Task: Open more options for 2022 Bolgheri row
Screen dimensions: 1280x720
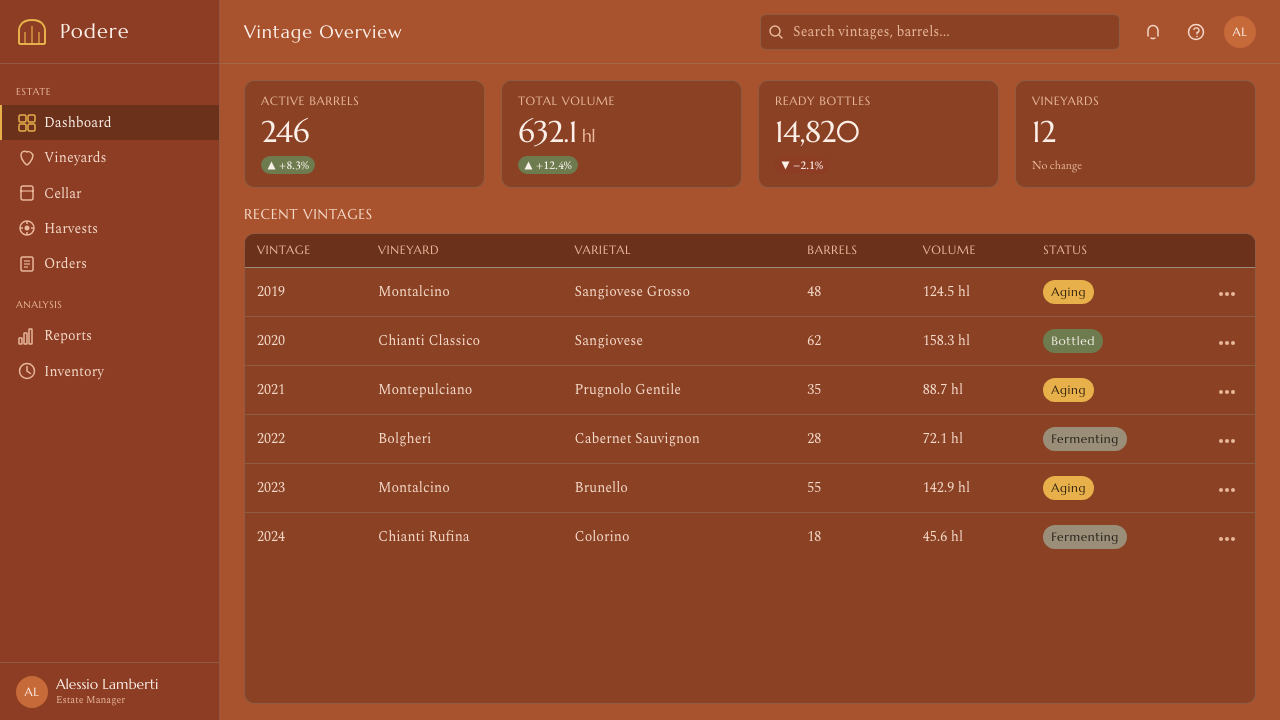Action: (x=1227, y=440)
